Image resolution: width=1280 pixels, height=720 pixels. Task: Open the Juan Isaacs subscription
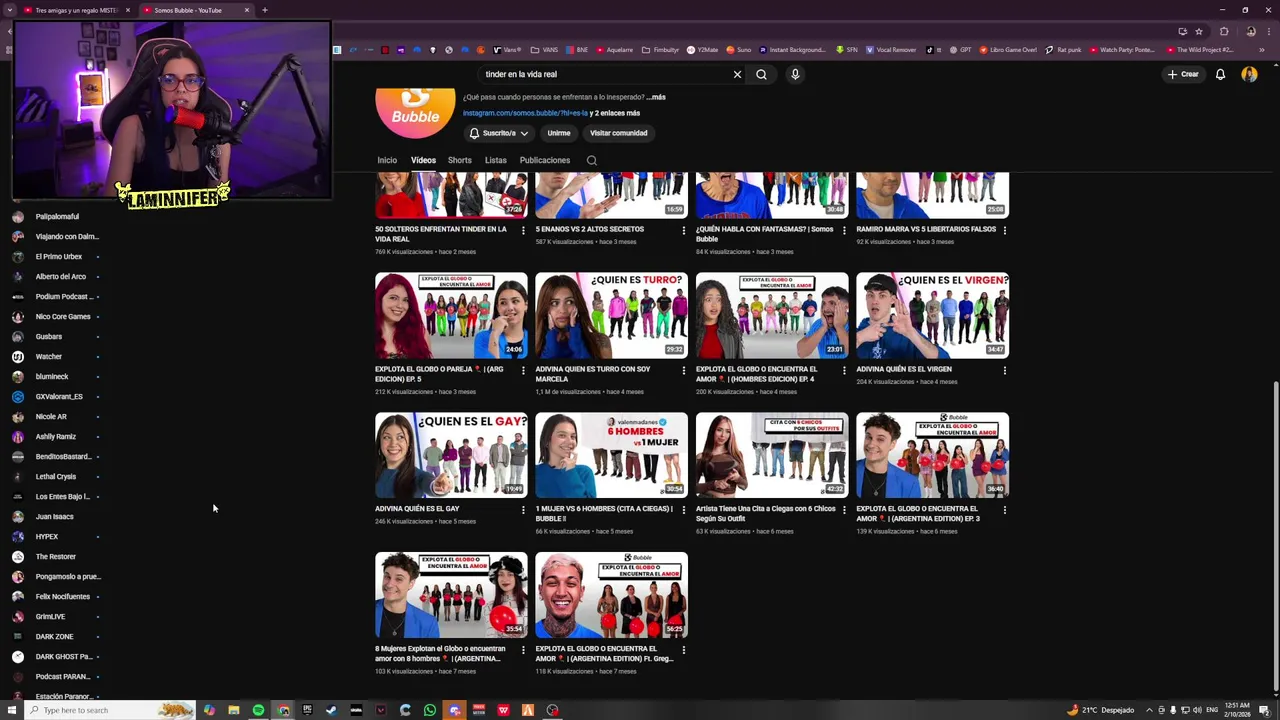click(x=57, y=516)
